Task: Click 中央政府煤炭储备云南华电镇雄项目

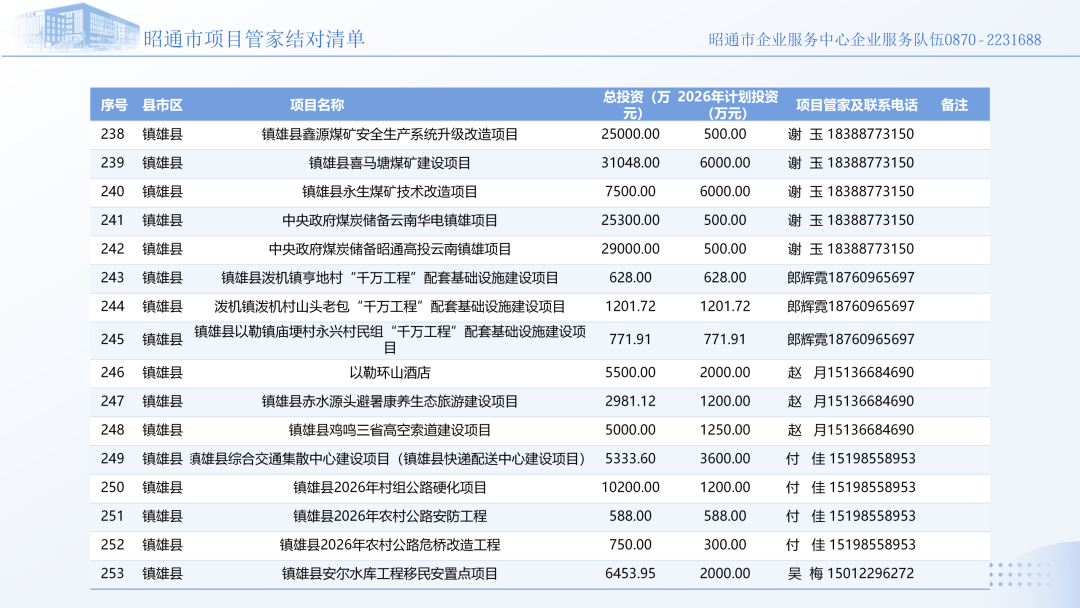Action: 390,221
